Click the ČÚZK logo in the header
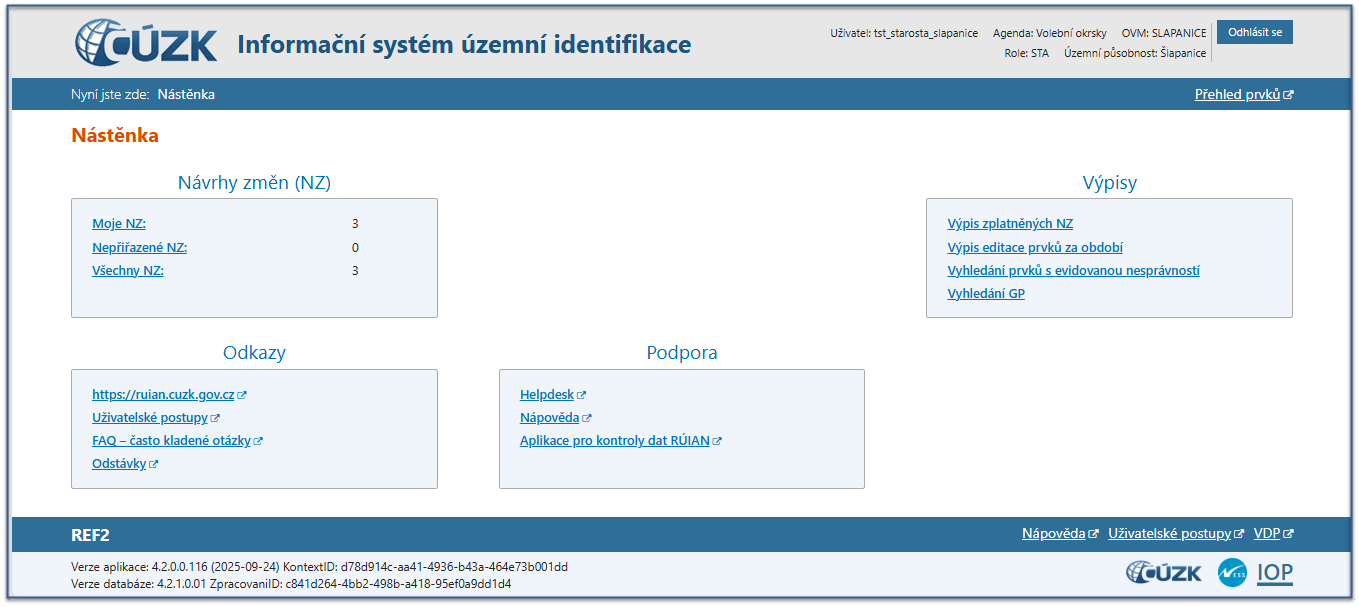 tap(146, 42)
